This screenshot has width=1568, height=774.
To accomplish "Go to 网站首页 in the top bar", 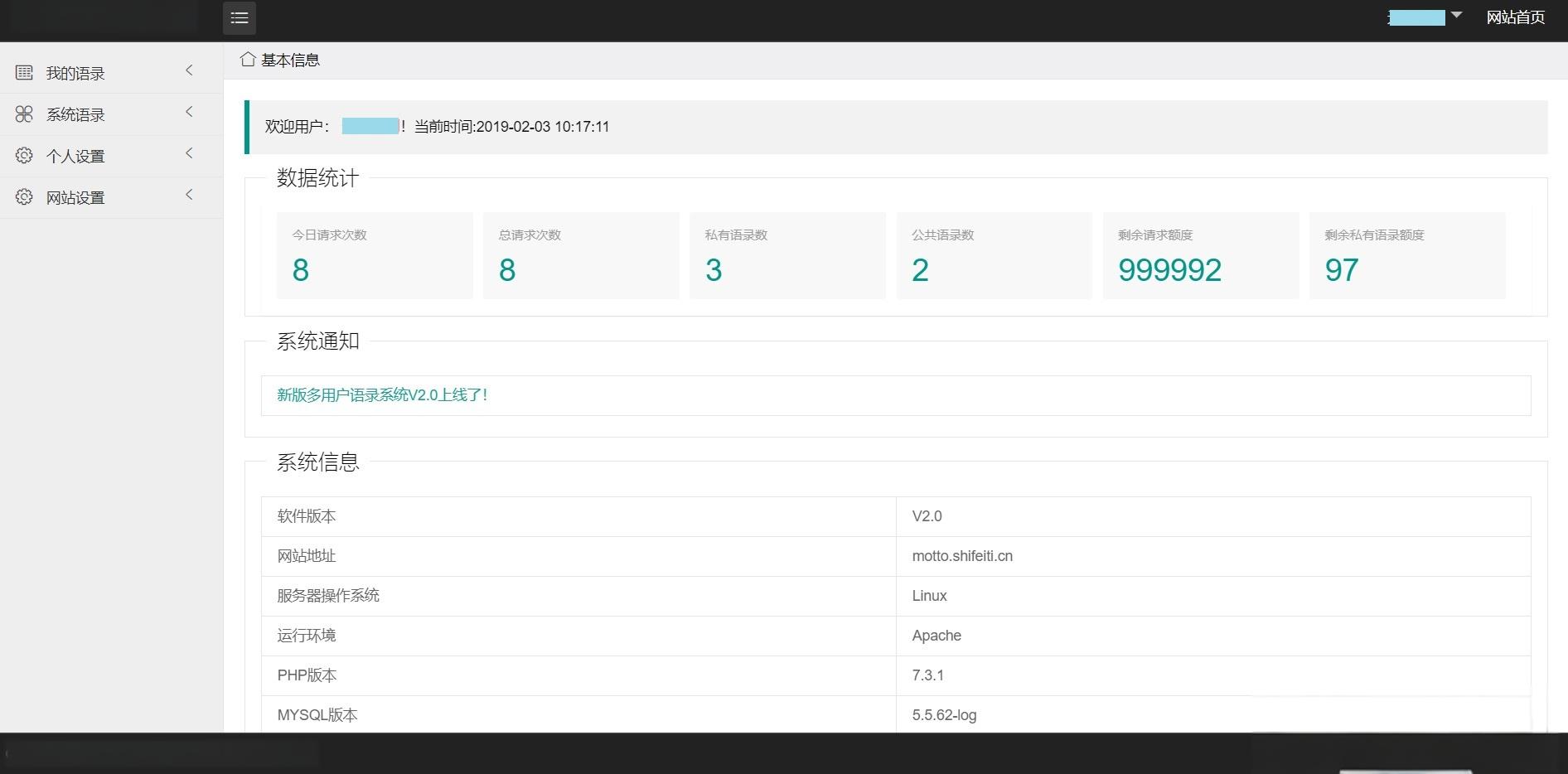I will (x=1515, y=17).
